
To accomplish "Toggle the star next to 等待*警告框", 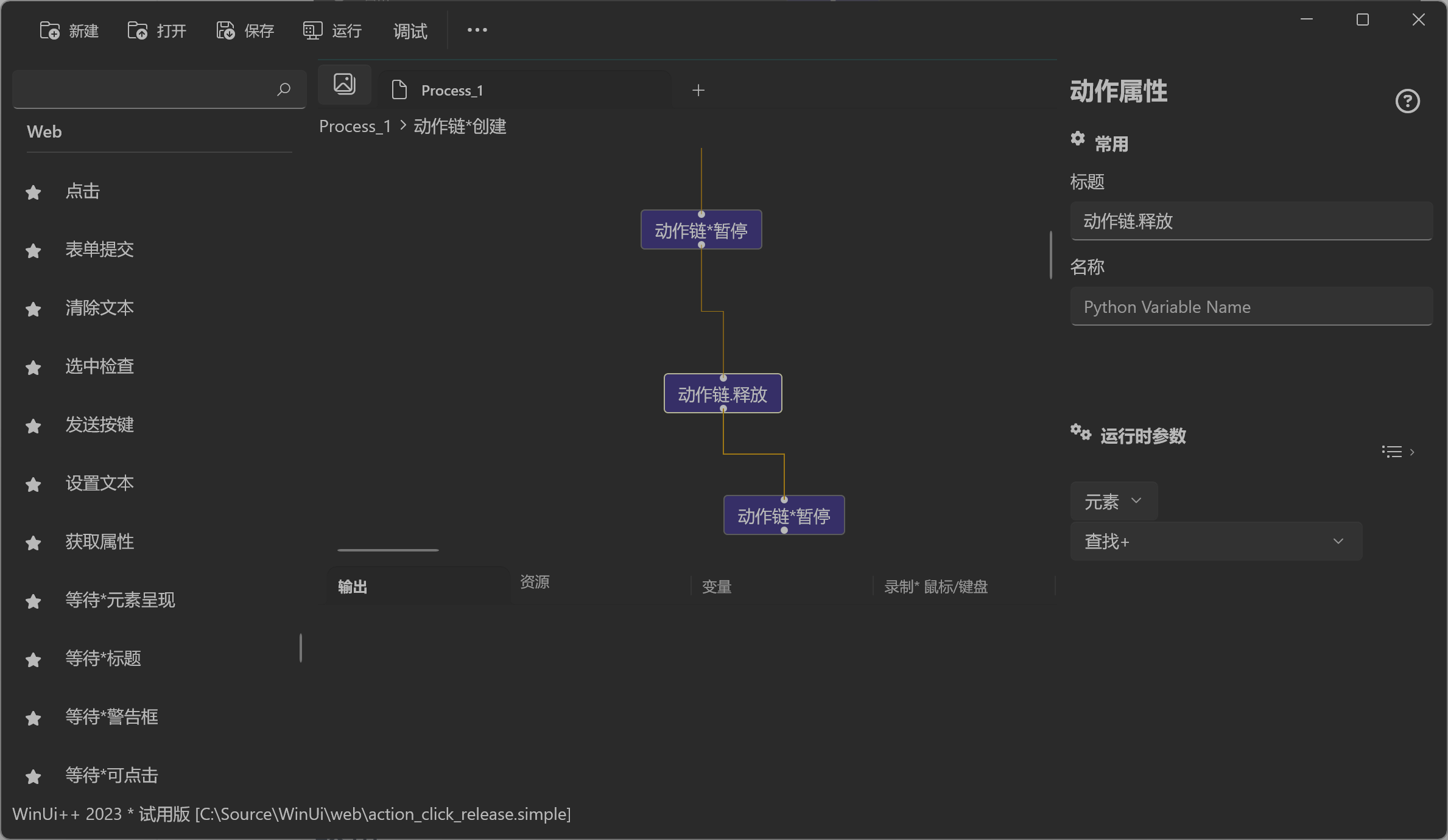I will pos(33,718).
